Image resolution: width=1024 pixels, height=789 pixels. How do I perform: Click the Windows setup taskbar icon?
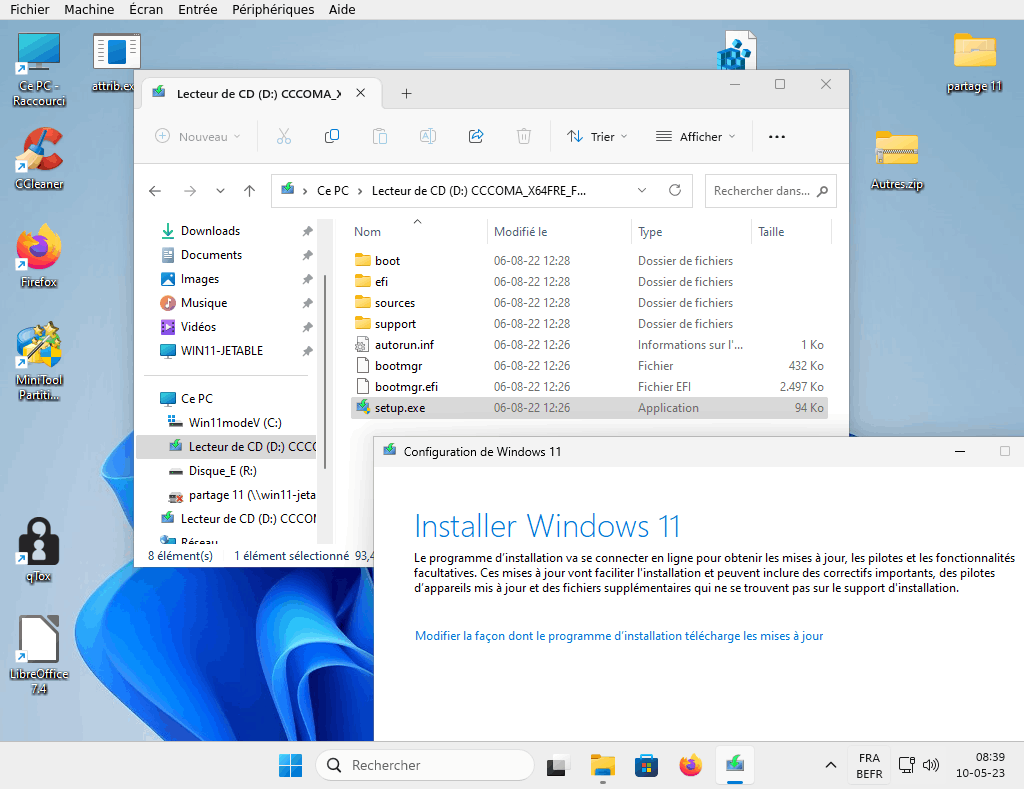[x=735, y=765]
